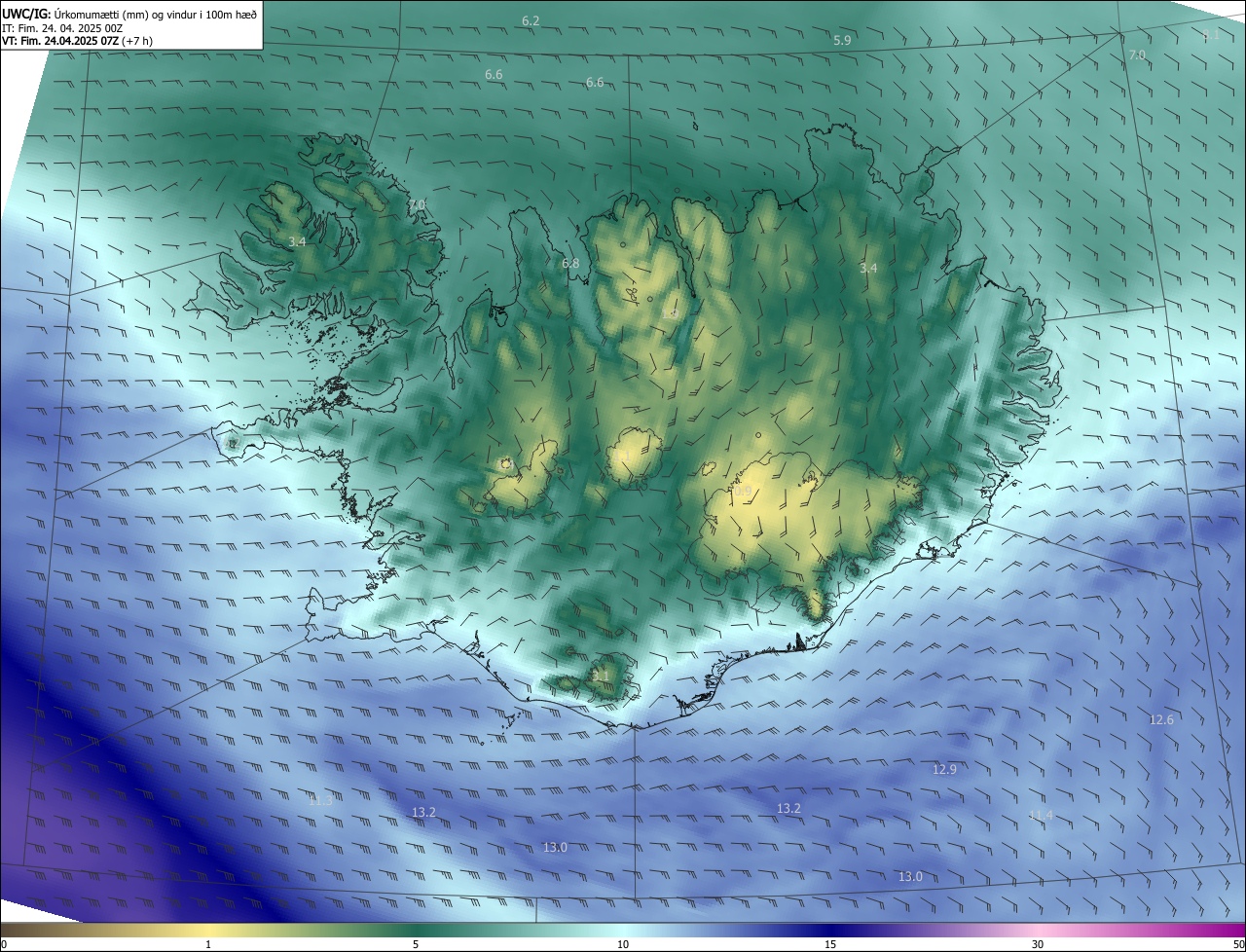This screenshot has height=952, width=1246.
Task: Click tick label 0 on the color scale
Action: coord(4,944)
